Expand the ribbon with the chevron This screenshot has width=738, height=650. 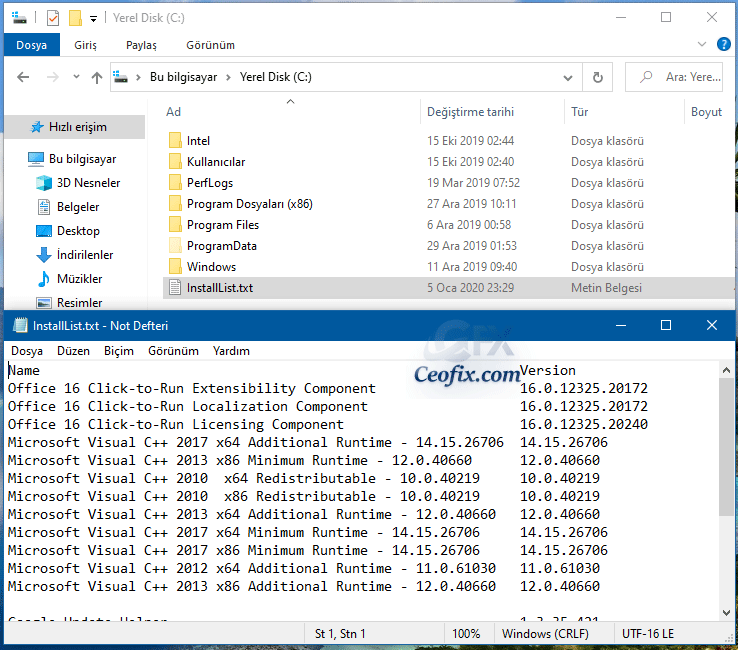[702, 44]
